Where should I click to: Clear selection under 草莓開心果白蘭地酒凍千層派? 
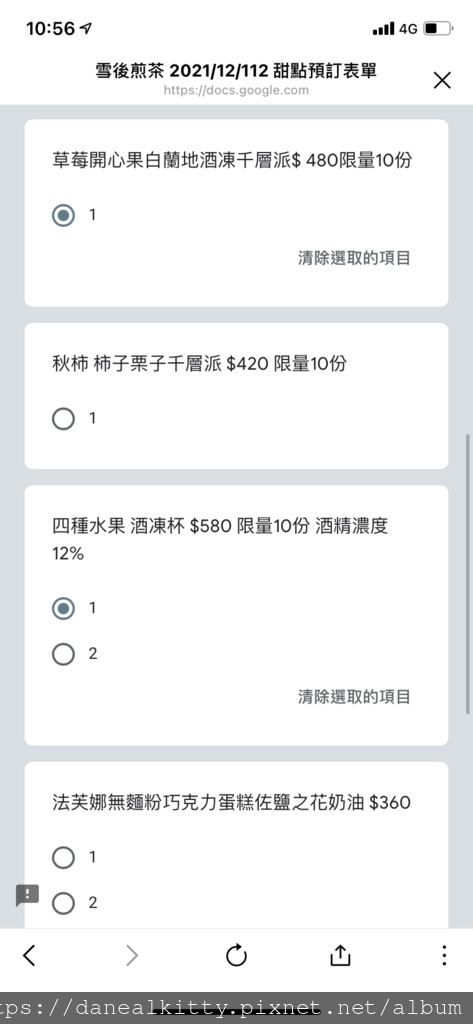pos(354,258)
